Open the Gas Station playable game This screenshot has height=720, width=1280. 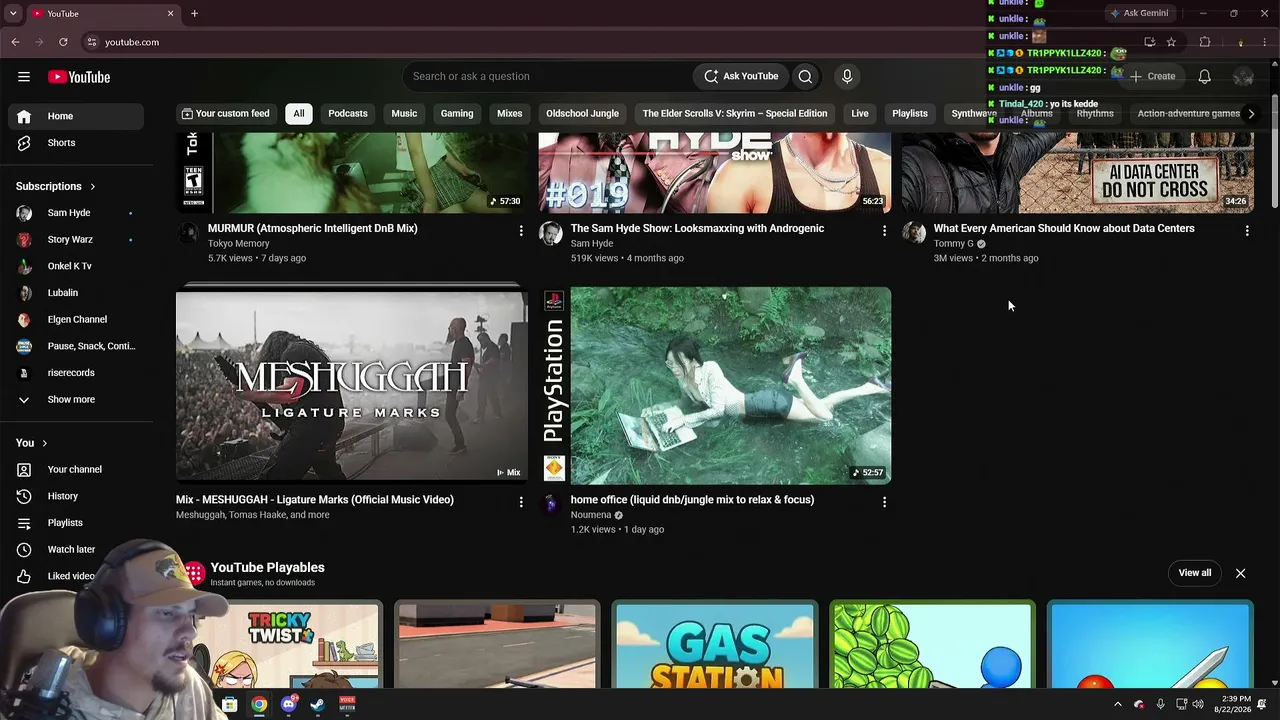715,645
